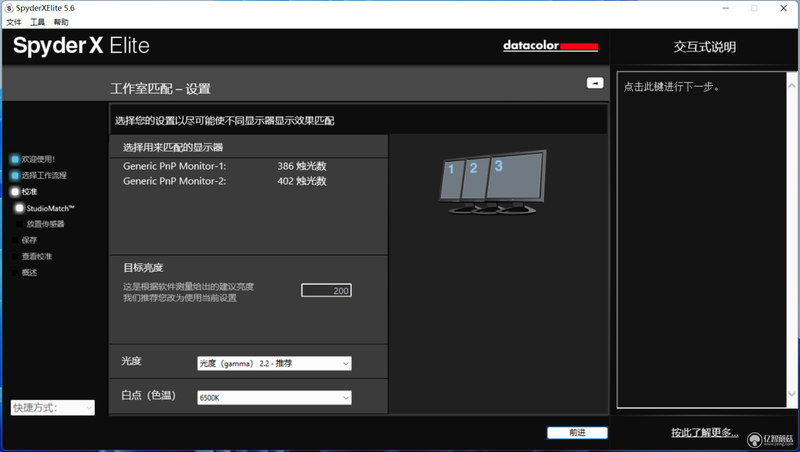Open the 按此了解更多 link
800x452 pixels.
point(705,433)
